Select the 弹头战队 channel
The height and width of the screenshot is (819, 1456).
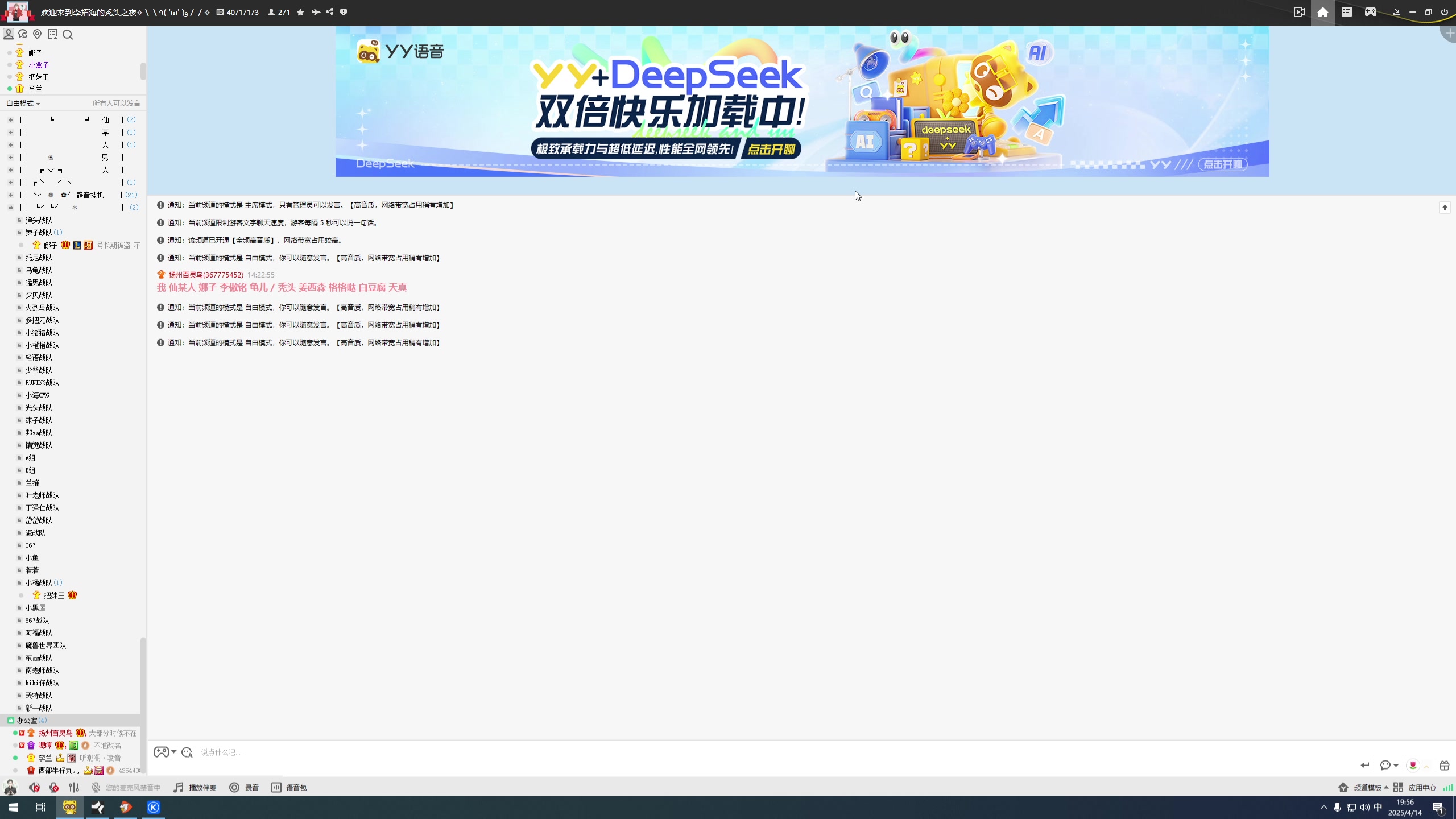click(x=39, y=220)
